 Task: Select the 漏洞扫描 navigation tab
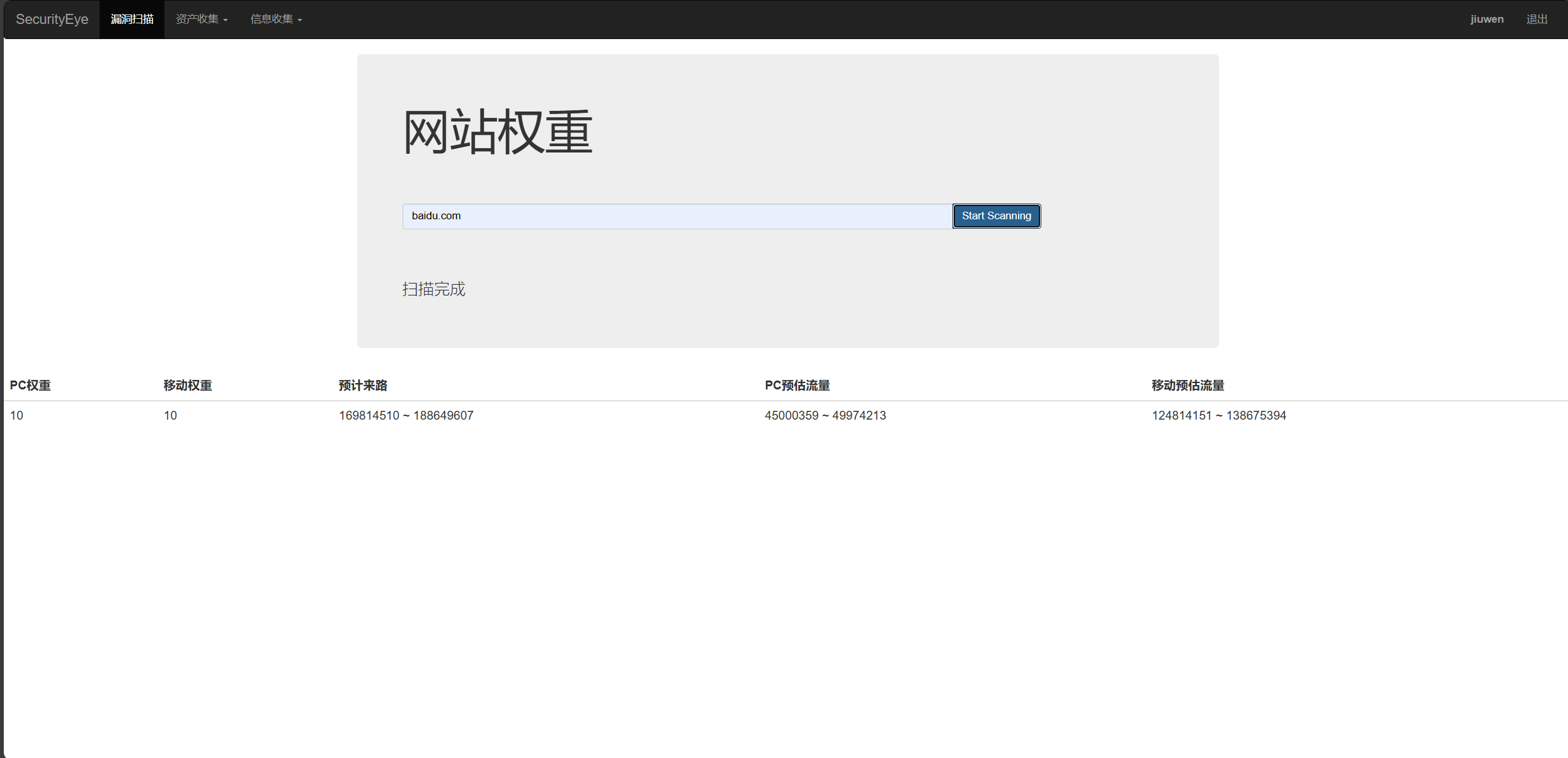[132, 19]
